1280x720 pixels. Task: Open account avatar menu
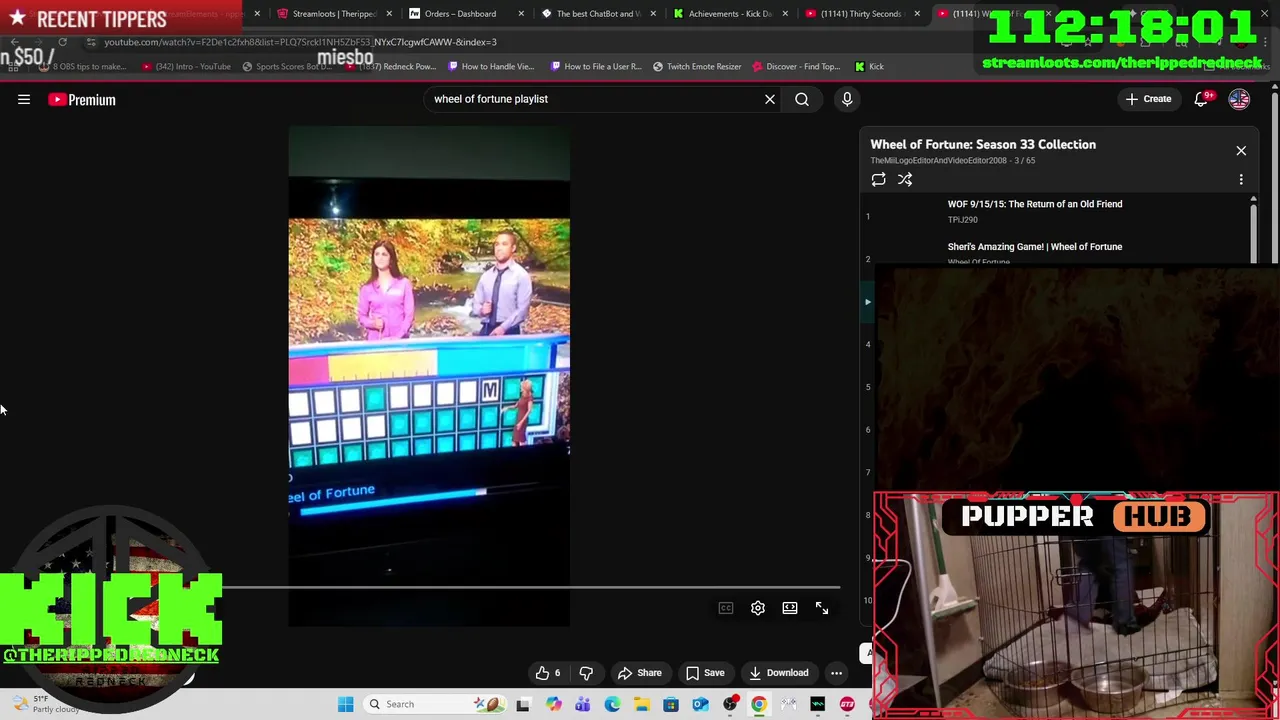pos(1239,99)
